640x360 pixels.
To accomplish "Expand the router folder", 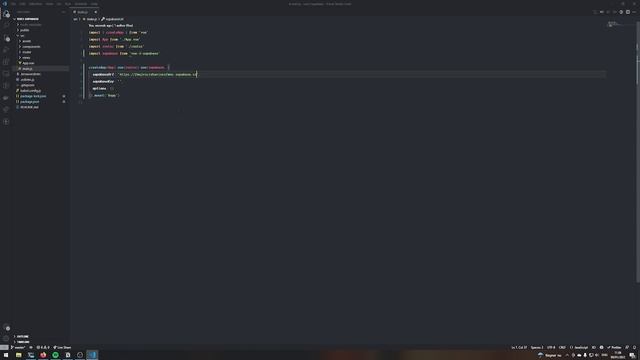I will click(27, 52).
